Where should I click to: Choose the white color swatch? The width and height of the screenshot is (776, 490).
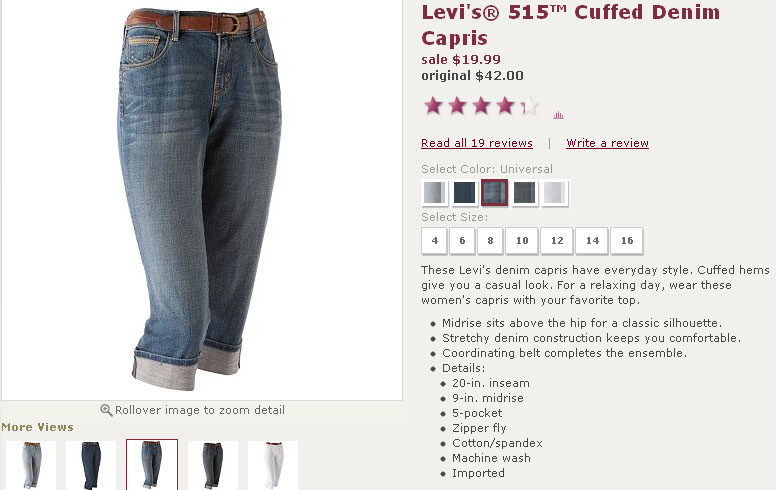pos(555,192)
